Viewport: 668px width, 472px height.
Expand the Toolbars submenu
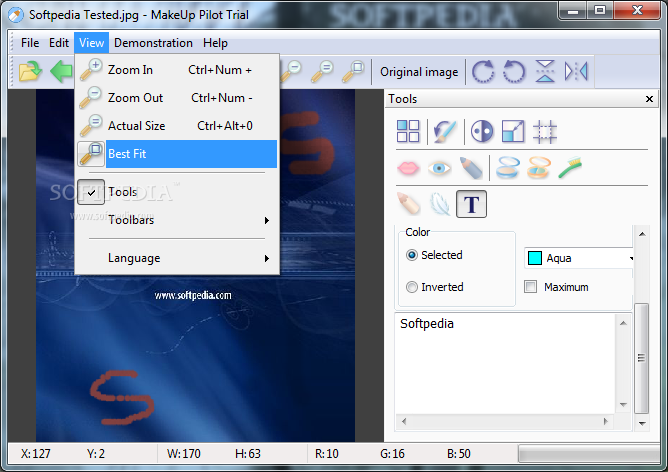click(177, 220)
